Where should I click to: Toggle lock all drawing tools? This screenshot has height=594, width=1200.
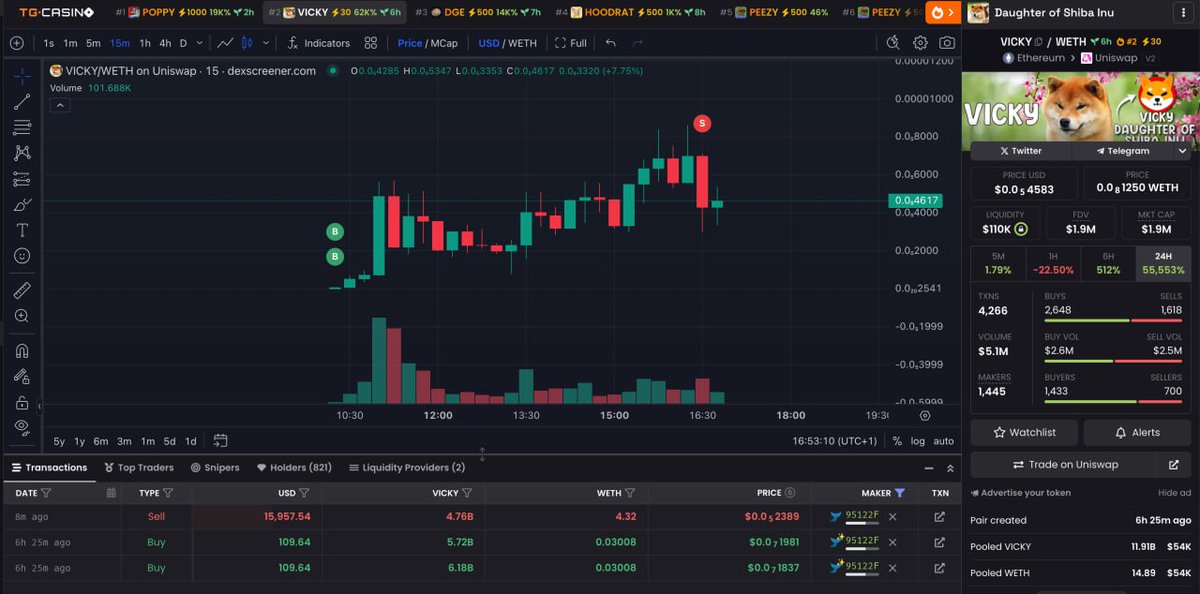[22, 403]
